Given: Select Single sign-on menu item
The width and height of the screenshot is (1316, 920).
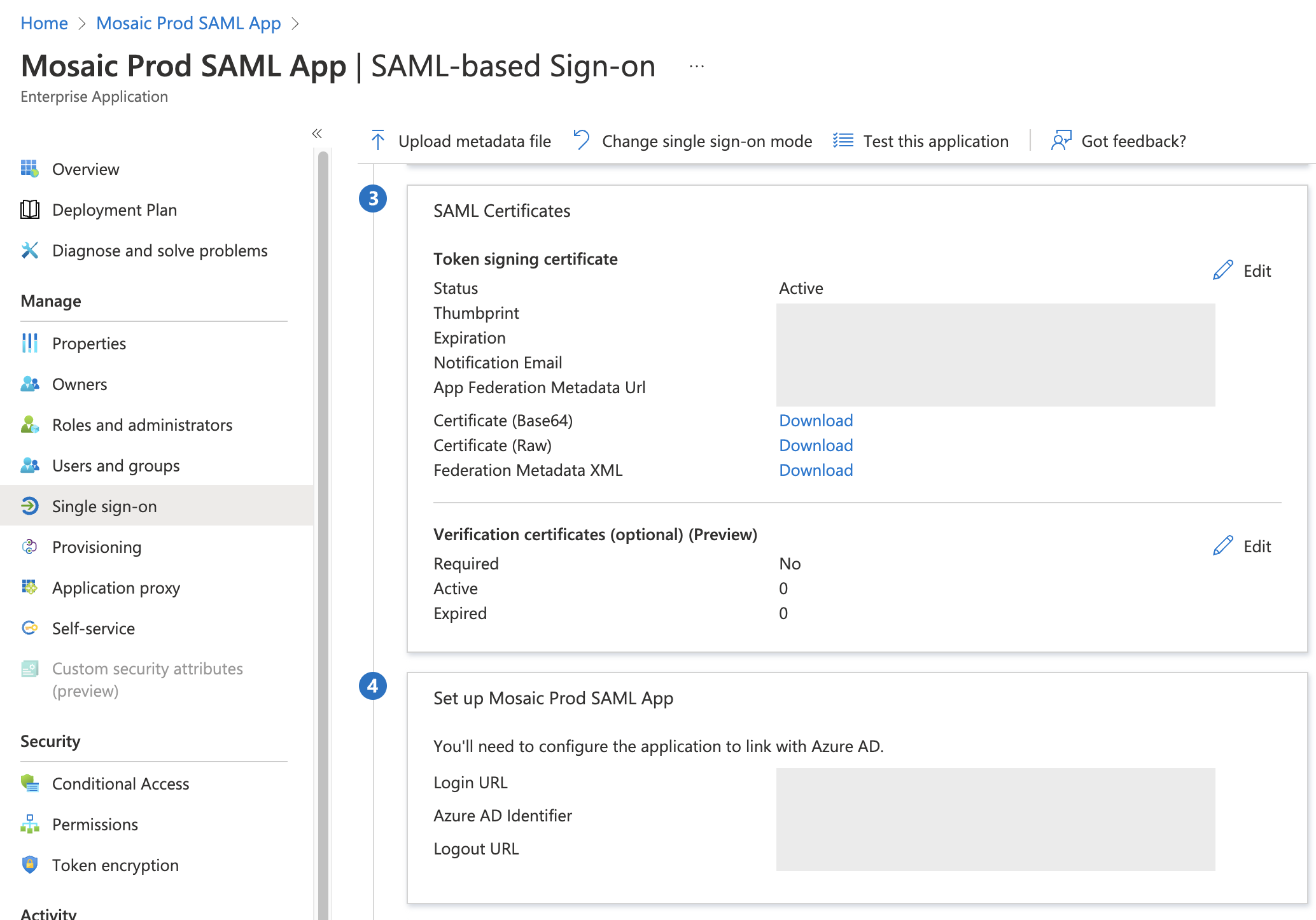Looking at the screenshot, I should coord(104,506).
